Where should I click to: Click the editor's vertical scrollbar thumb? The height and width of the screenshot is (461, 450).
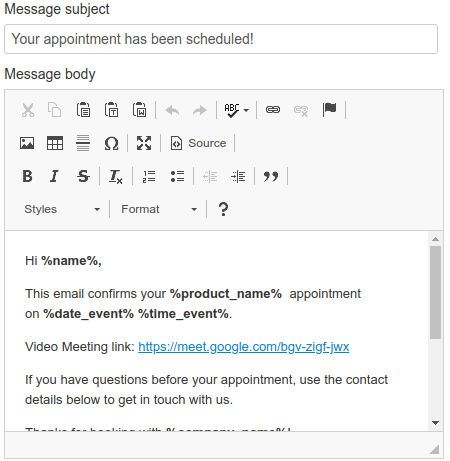tap(435, 292)
